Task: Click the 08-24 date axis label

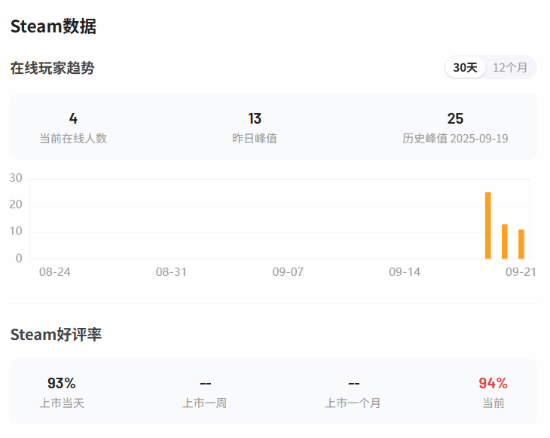Action: (x=55, y=272)
